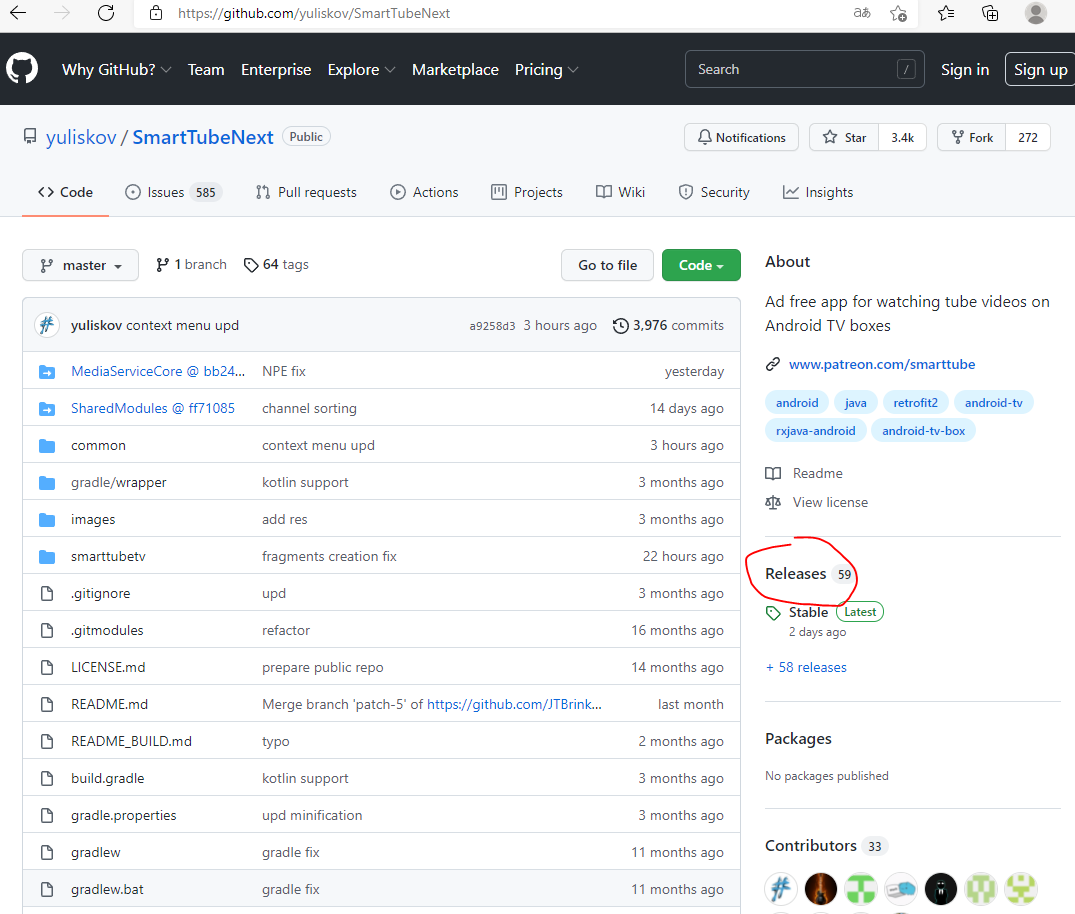
Task: Click the commit history clock icon
Action: (620, 326)
